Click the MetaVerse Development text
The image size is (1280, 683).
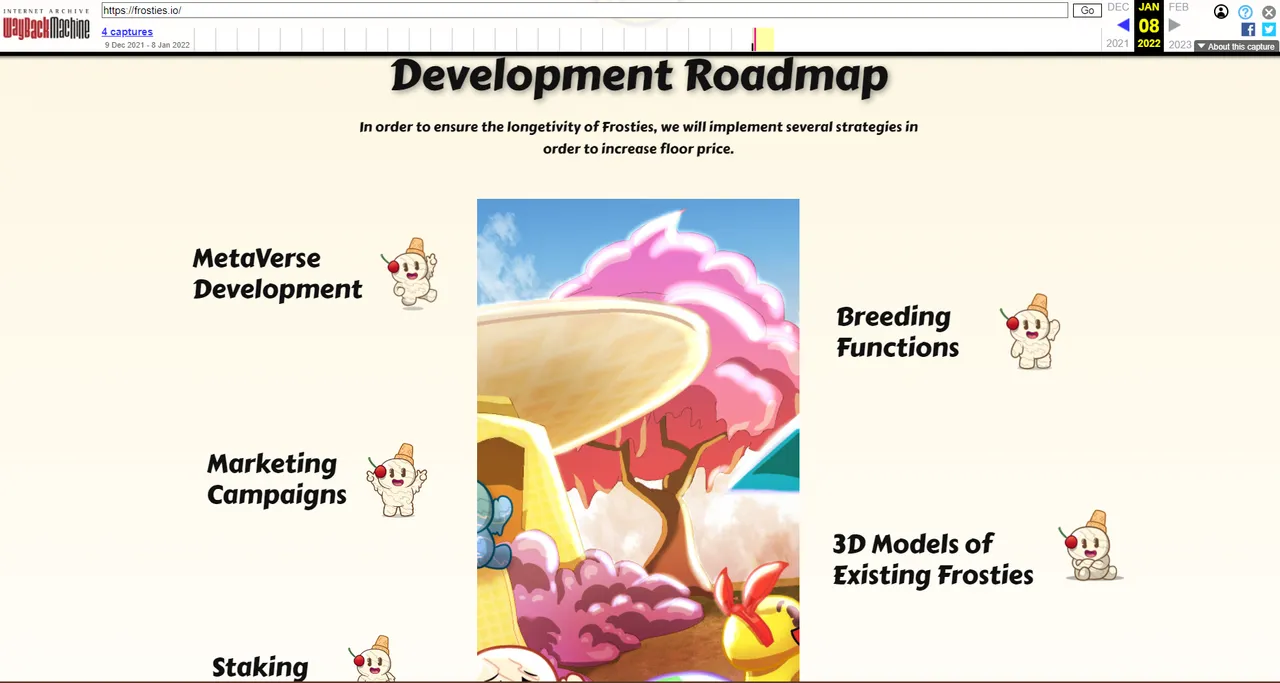277,274
